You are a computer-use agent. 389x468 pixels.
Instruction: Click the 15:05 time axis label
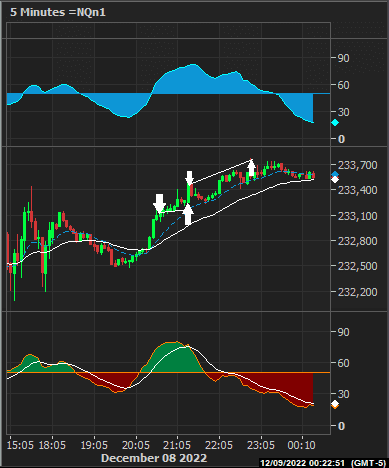20,445
